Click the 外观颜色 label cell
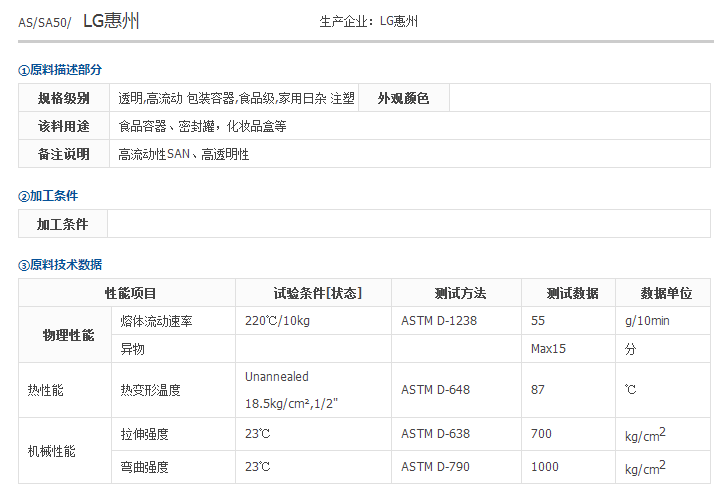Viewport: 721px width, 503px height. (x=404, y=98)
